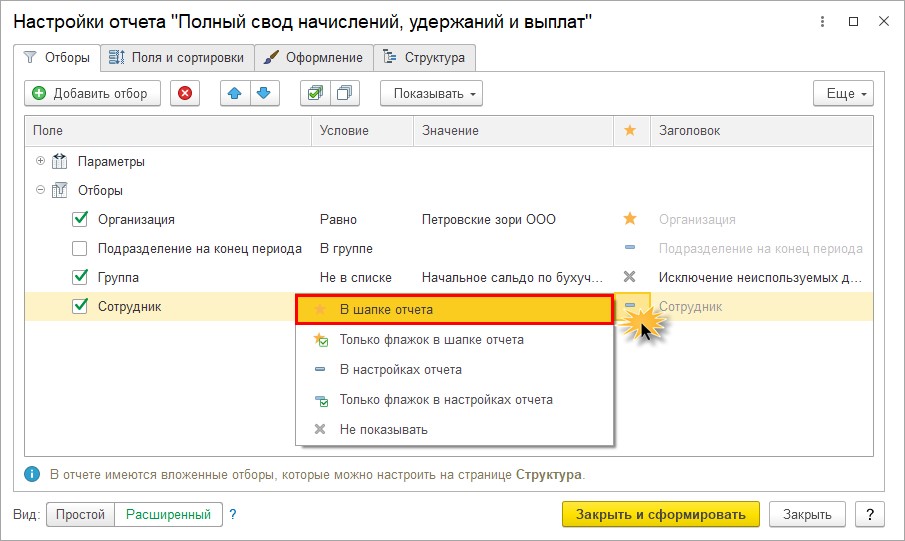Click Закрыть и сформировать button
The width and height of the screenshot is (905, 541).
(661, 514)
